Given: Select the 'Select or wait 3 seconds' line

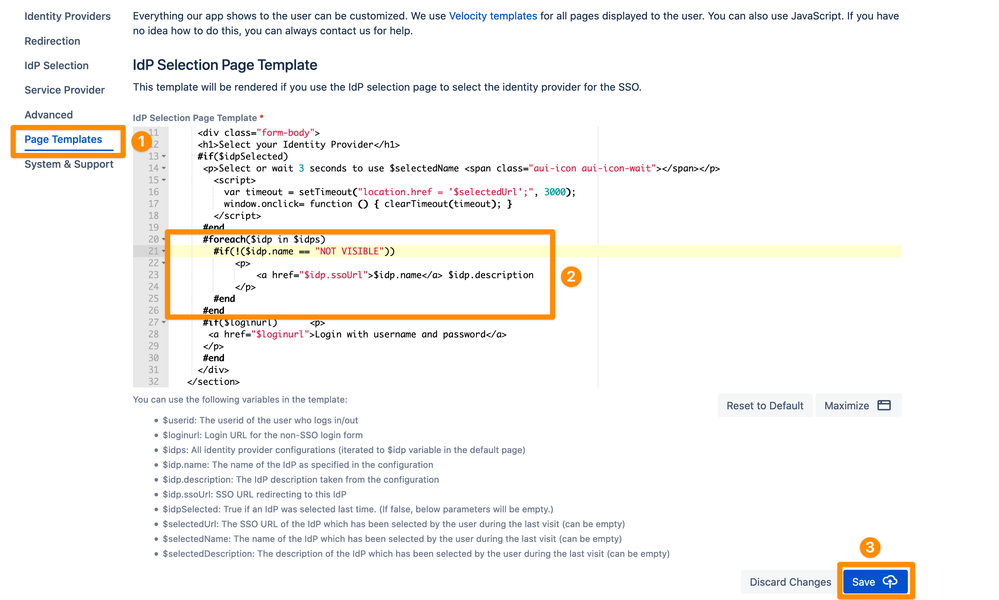Looking at the screenshot, I should (x=461, y=168).
